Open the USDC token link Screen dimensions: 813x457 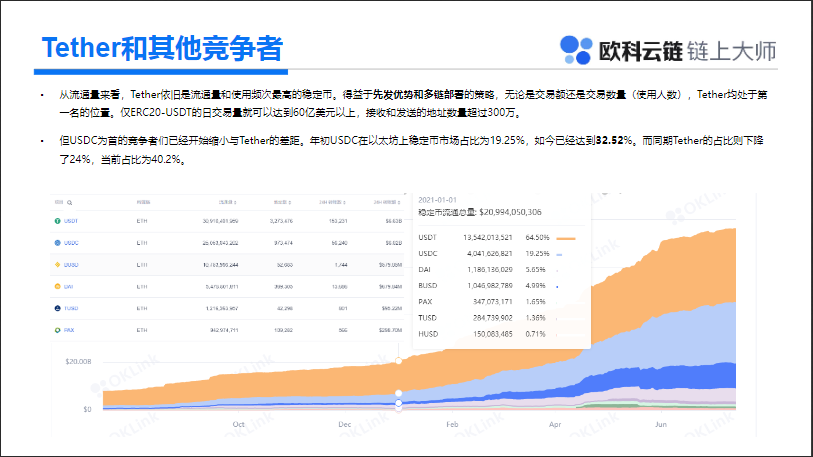(x=71, y=243)
